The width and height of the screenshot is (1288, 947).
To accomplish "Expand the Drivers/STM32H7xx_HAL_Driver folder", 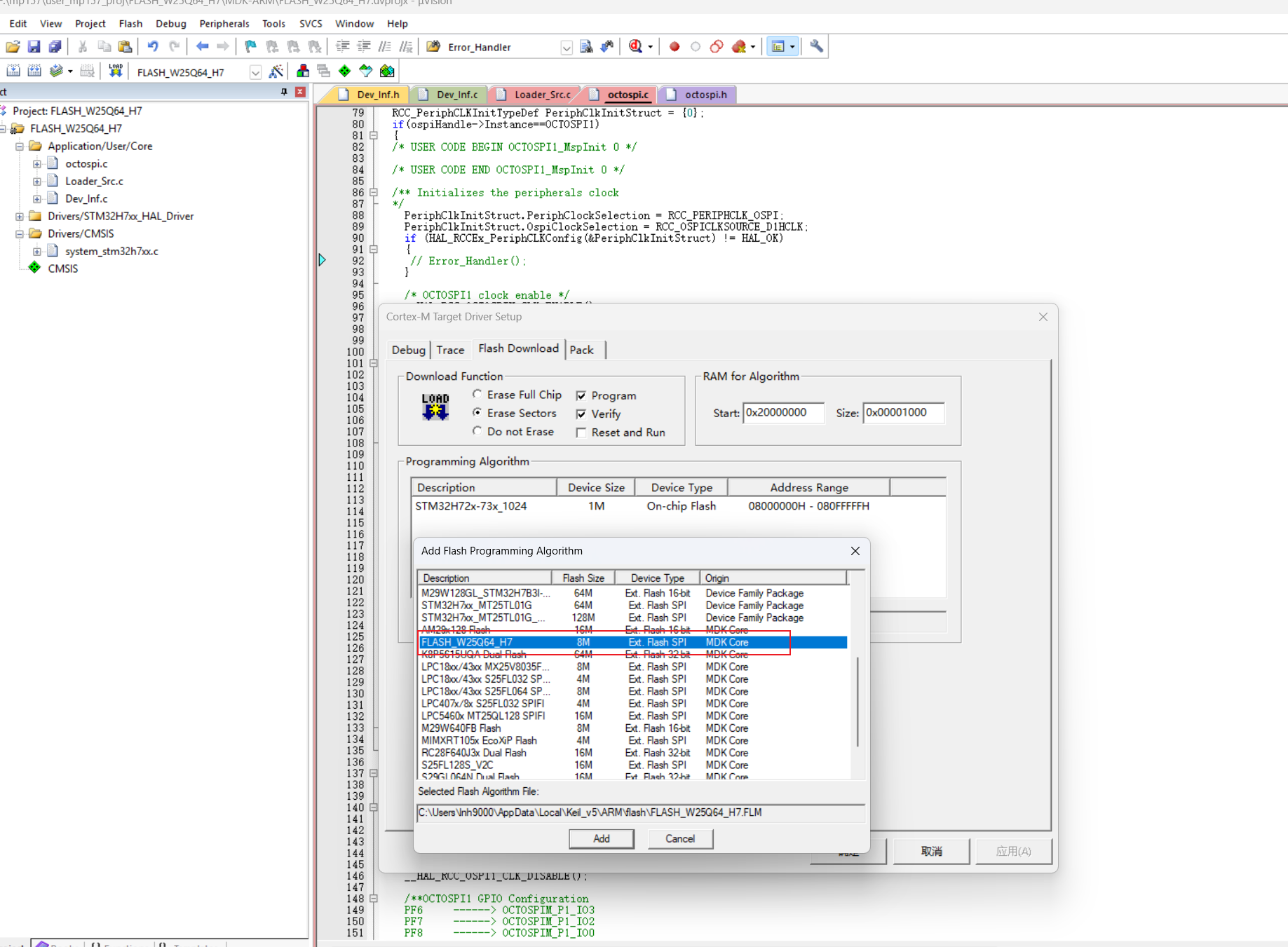I will [x=20, y=217].
